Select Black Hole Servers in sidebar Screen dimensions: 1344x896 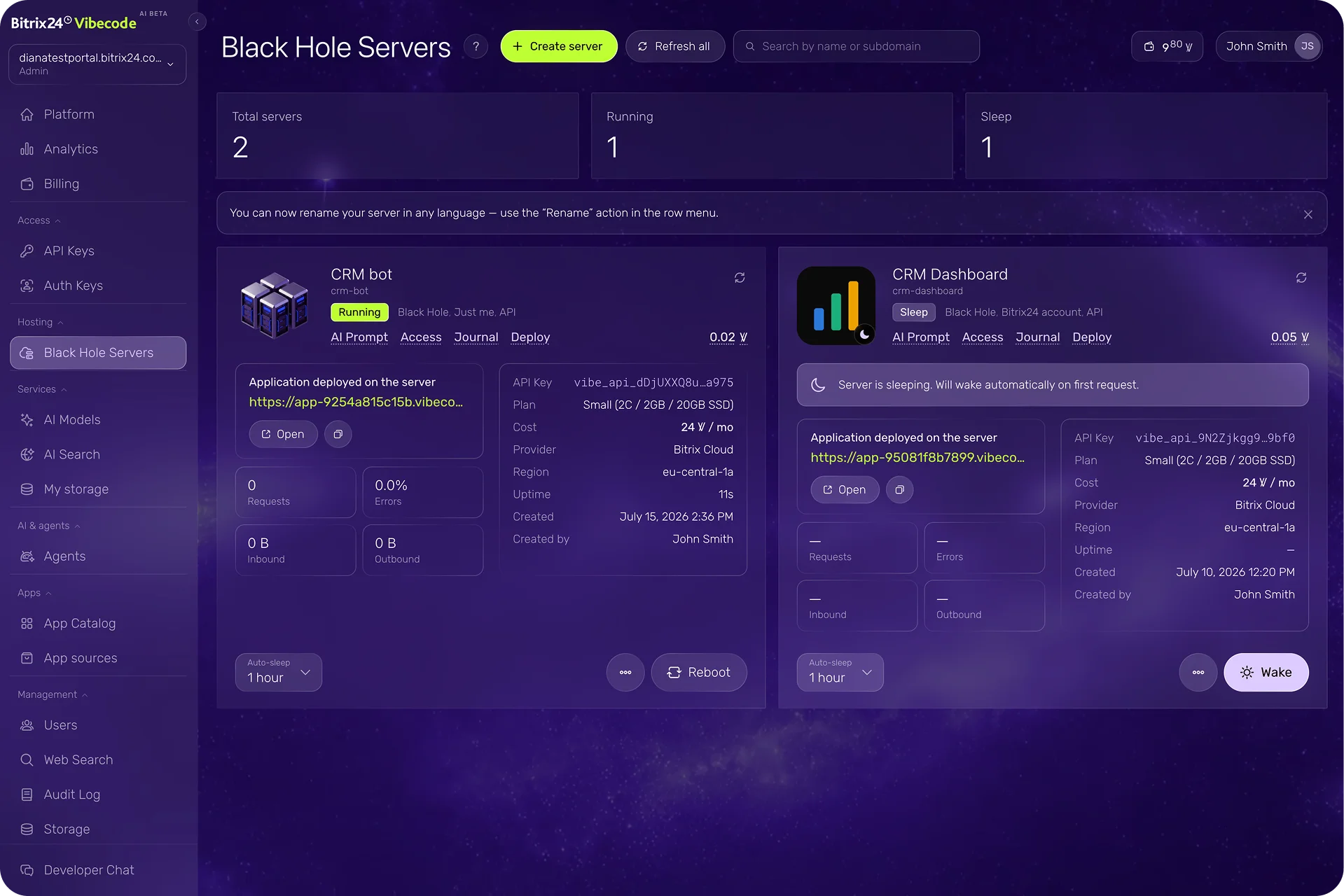(x=98, y=353)
